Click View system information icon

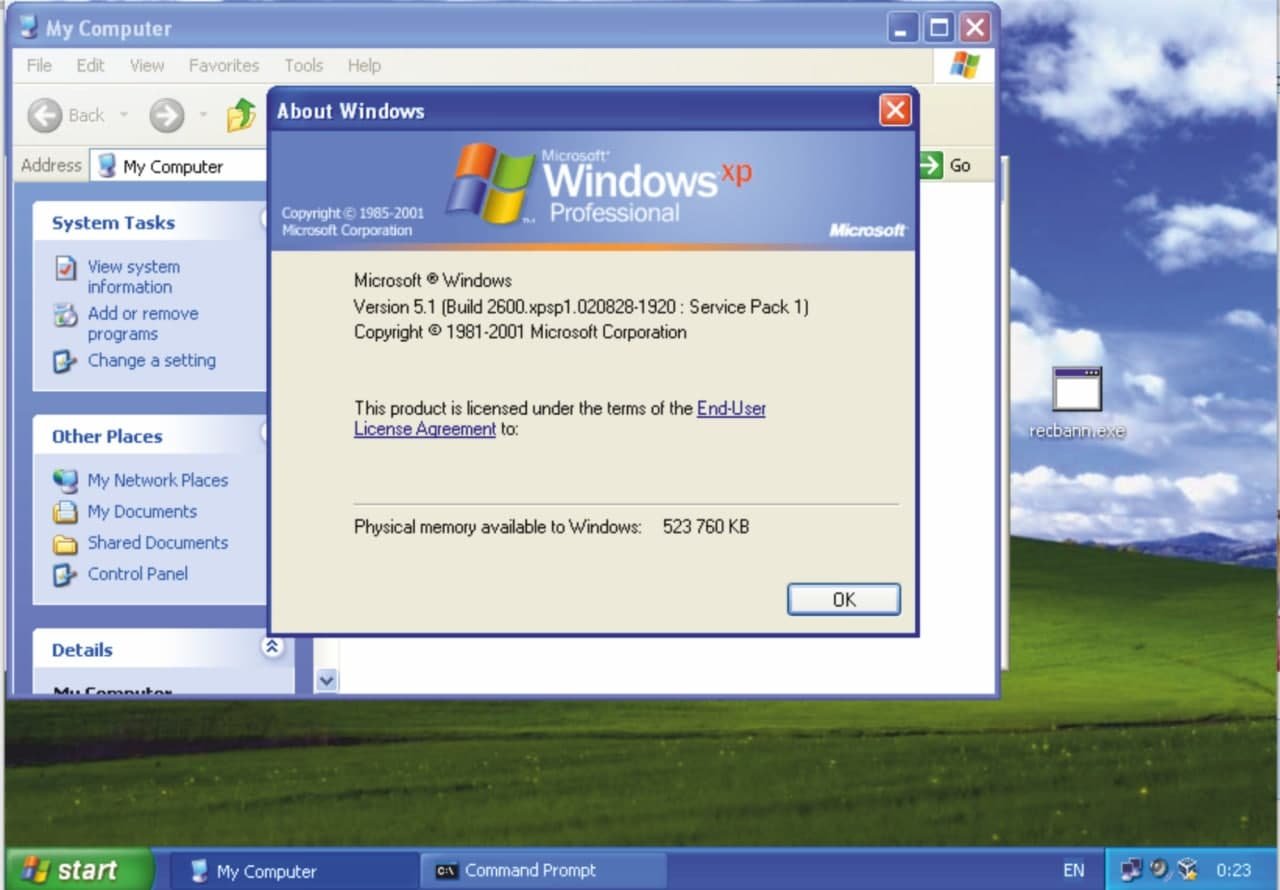tap(65, 268)
